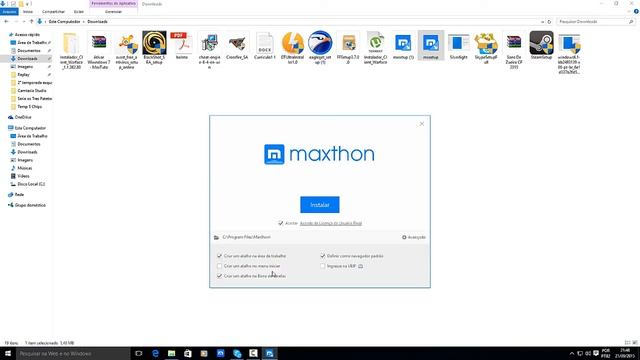This screenshot has height=360, width=640.
Task: Open Microsoft Edge from taskbar
Action: pos(155,353)
